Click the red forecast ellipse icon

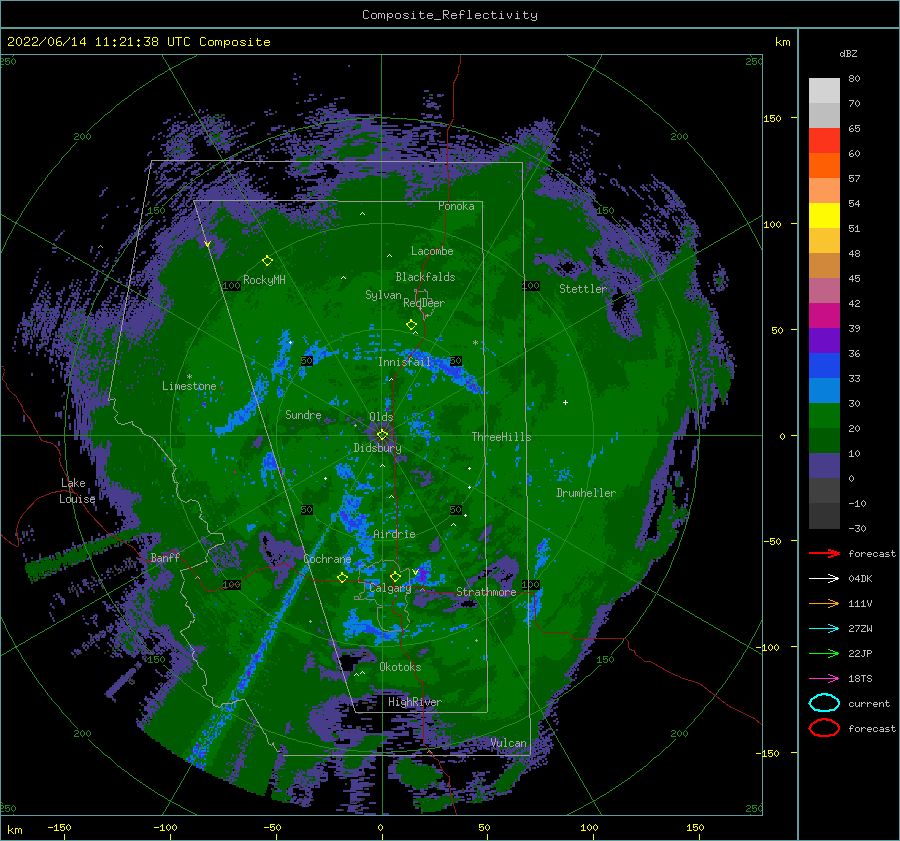[824, 728]
